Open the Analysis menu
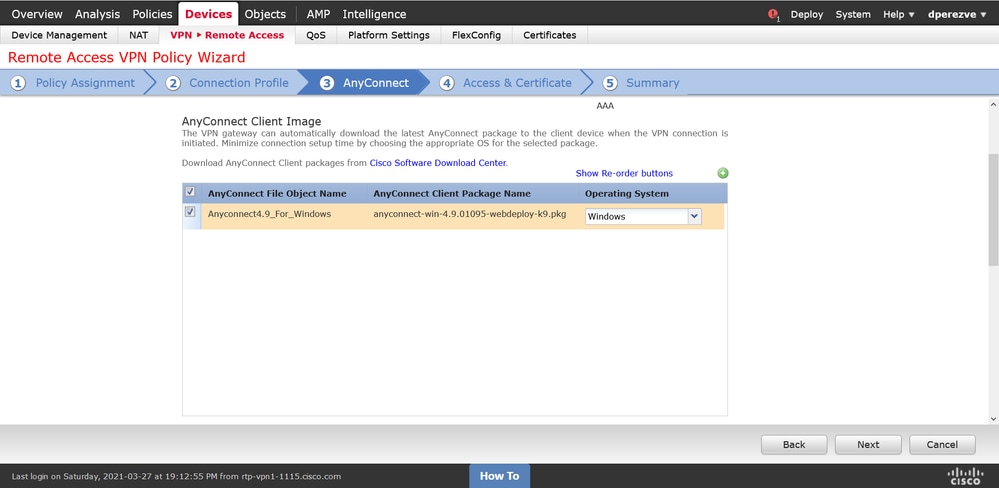The height and width of the screenshot is (488, 999). (97, 14)
